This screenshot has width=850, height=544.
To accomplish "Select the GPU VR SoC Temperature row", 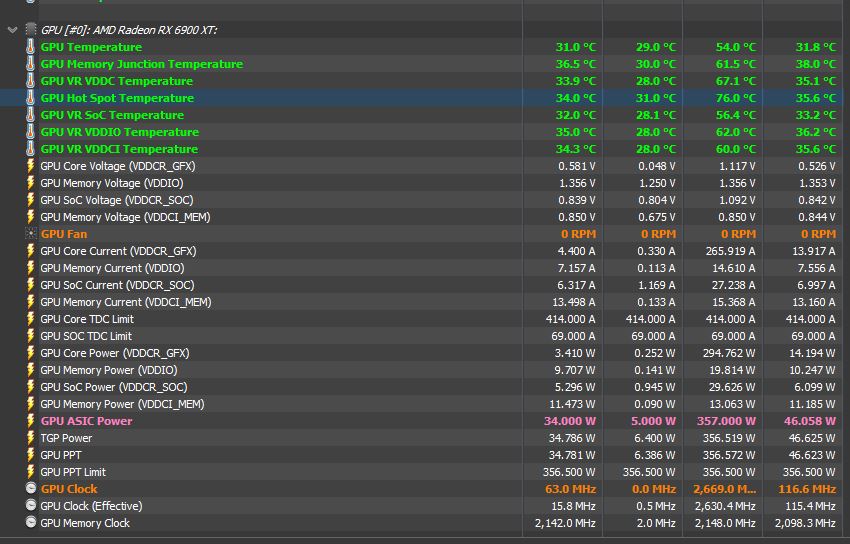I will click(x=421, y=114).
